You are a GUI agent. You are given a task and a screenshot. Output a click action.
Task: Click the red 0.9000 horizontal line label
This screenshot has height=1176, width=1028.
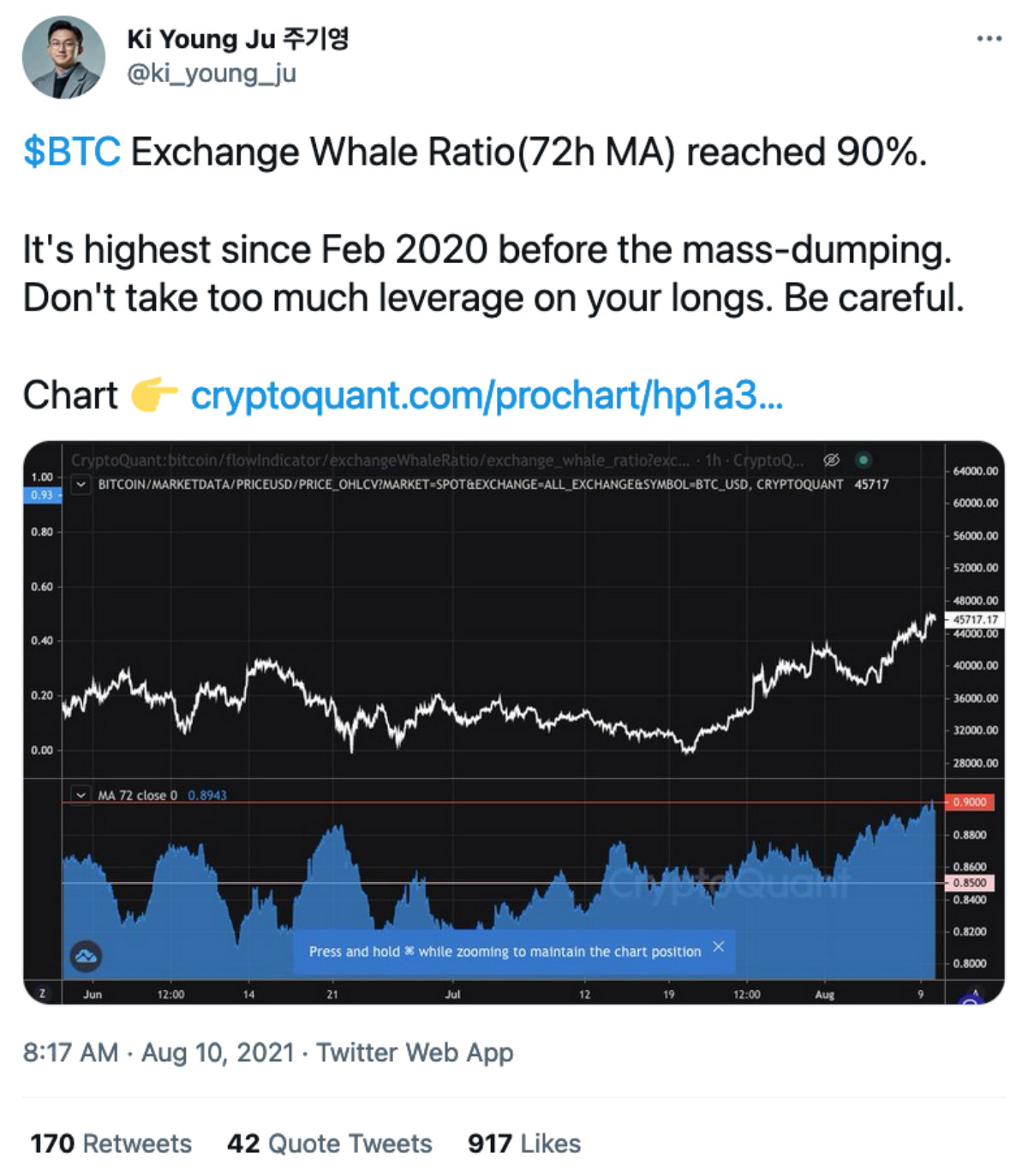click(970, 803)
